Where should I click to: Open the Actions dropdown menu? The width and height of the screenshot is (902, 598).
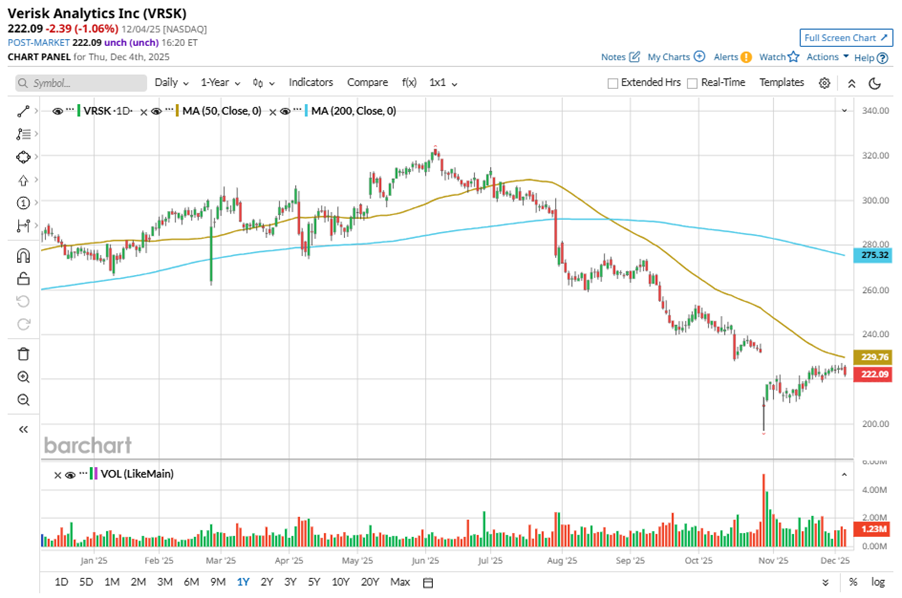tap(827, 56)
